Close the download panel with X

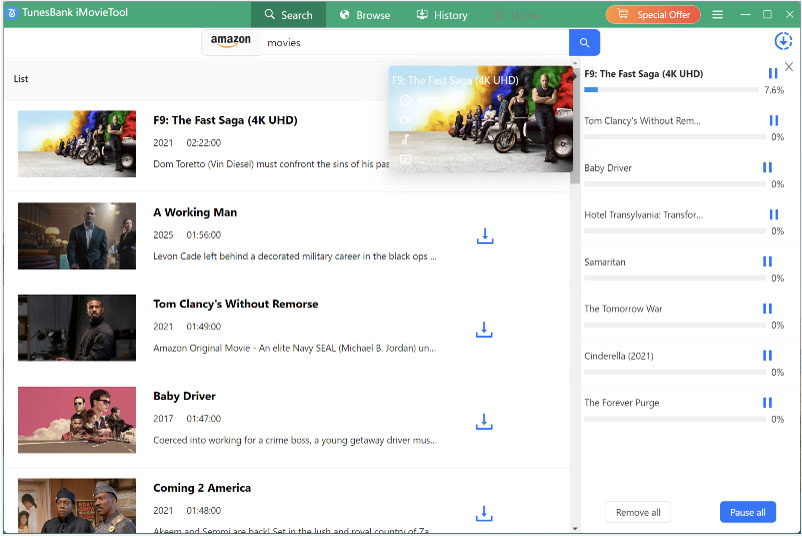coord(789,67)
